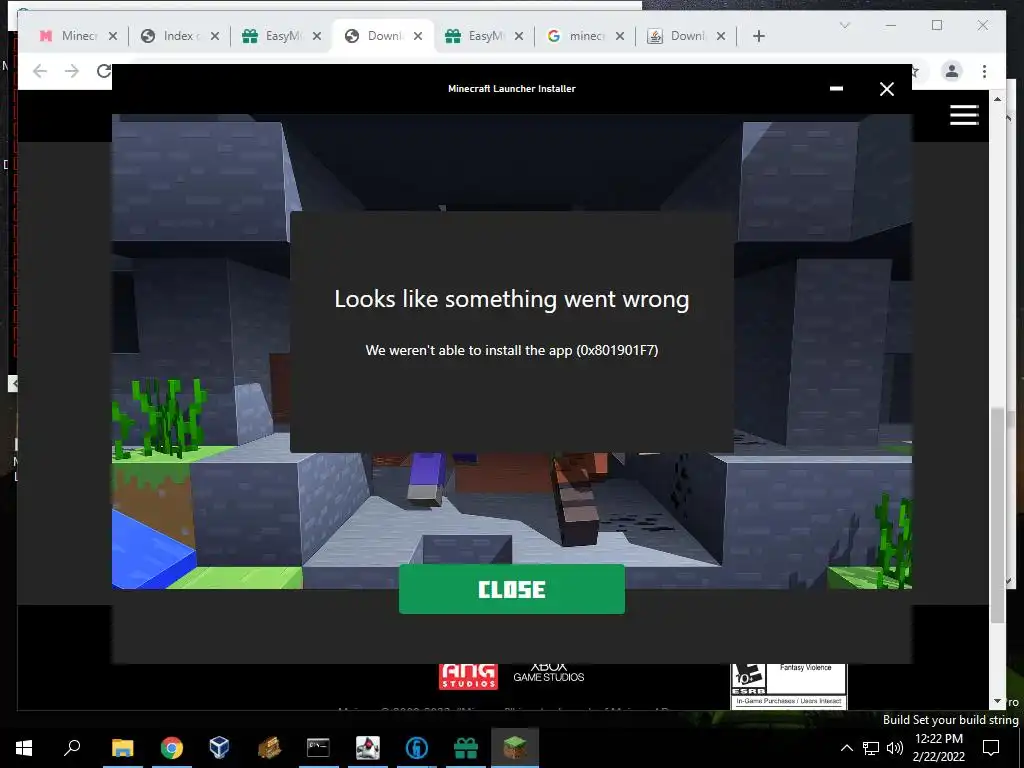Switch to the first Minecraft browser tab
This screenshot has width=1024, height=768.
pos(69,36)
